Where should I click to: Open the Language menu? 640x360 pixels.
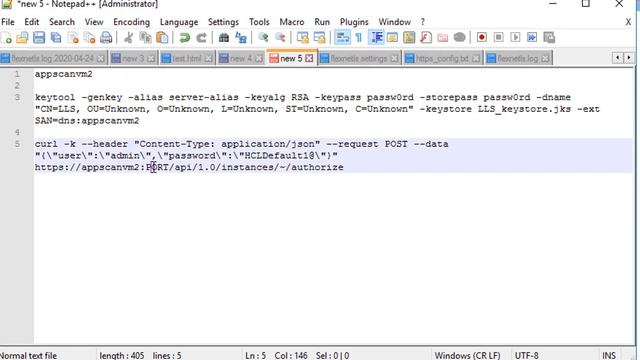[x=179, y=22]
